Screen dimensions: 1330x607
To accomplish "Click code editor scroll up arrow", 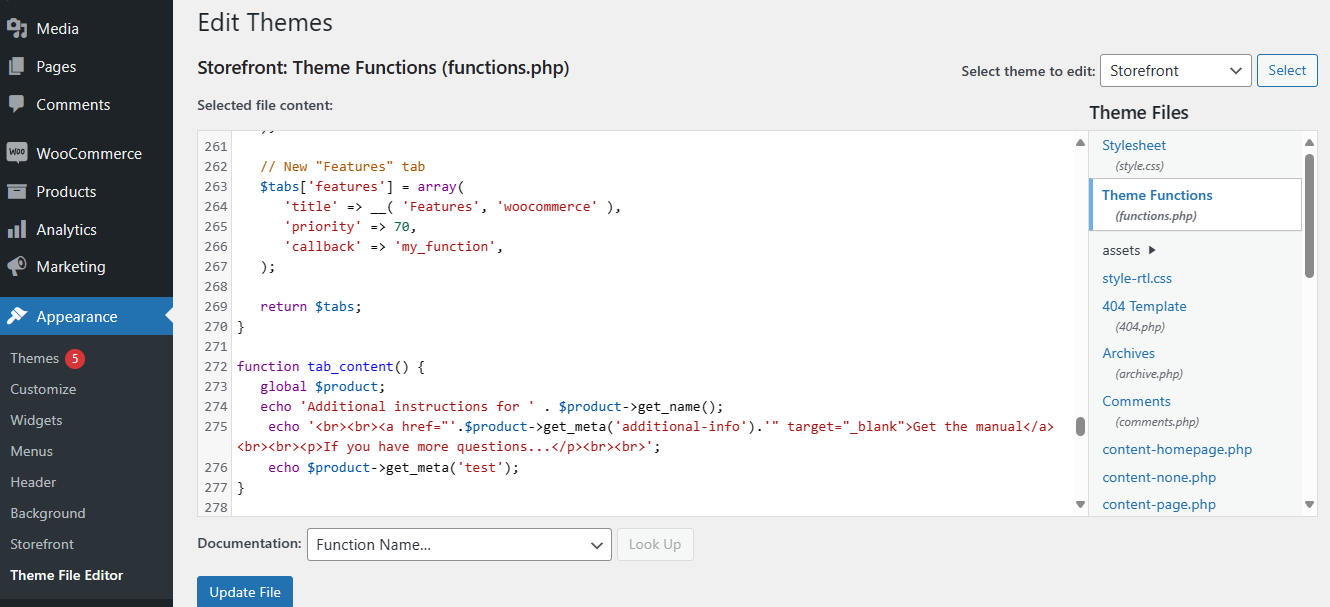I will 1080,143.
